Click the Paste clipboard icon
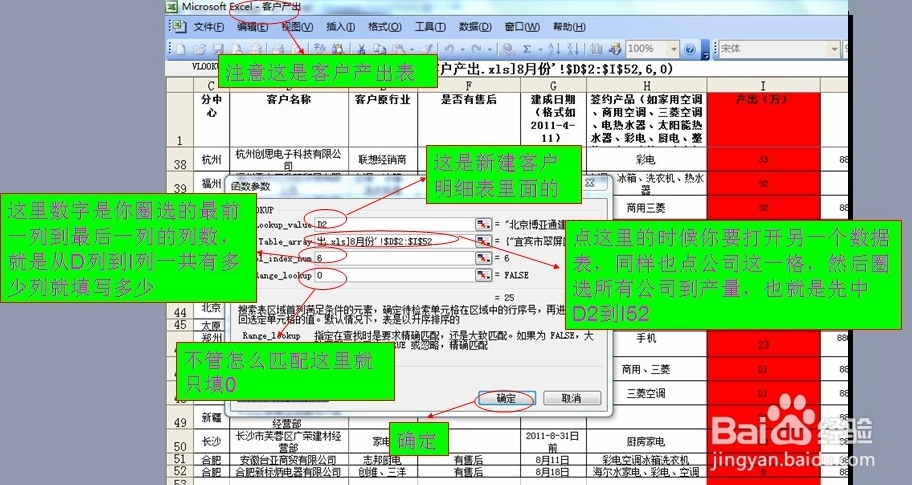 [x=398, y=49]
